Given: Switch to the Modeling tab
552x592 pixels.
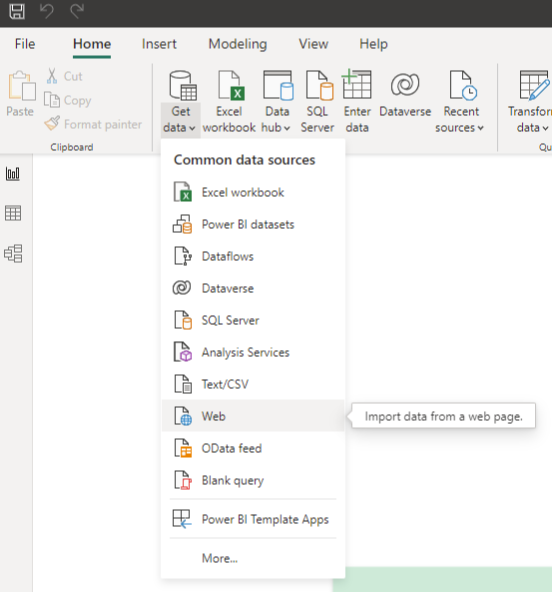Looking at the screenshot, I should (238, 44).
